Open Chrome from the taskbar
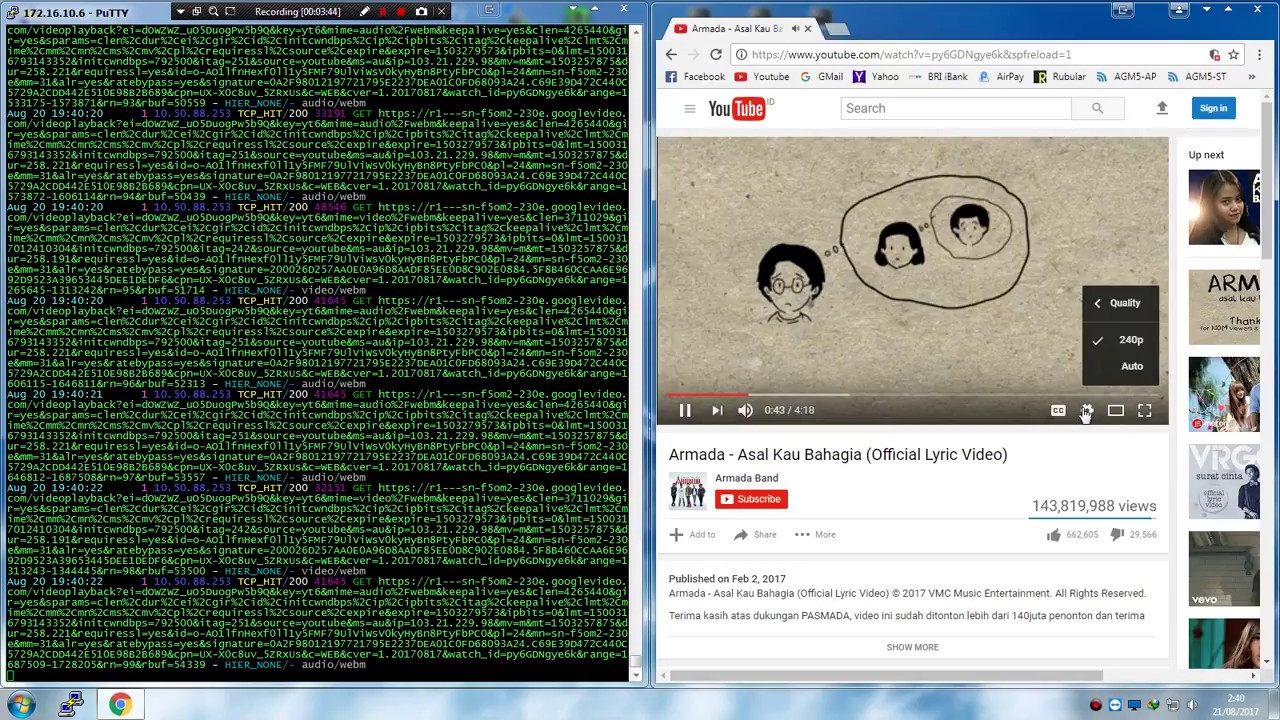This screenshot has height=720, width=1280. (120, 705)
